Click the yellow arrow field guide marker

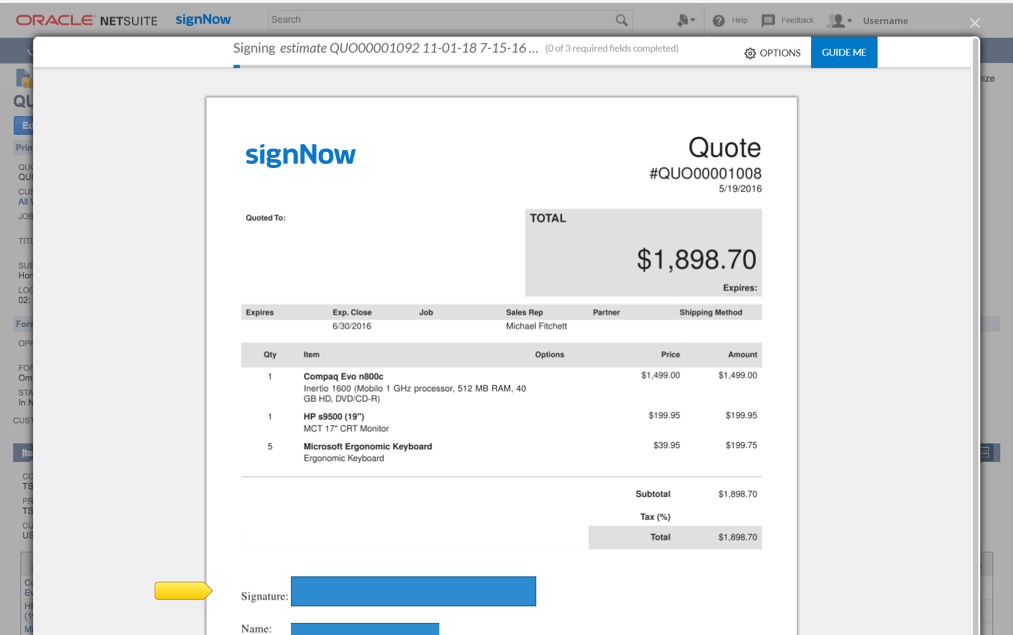183,591
